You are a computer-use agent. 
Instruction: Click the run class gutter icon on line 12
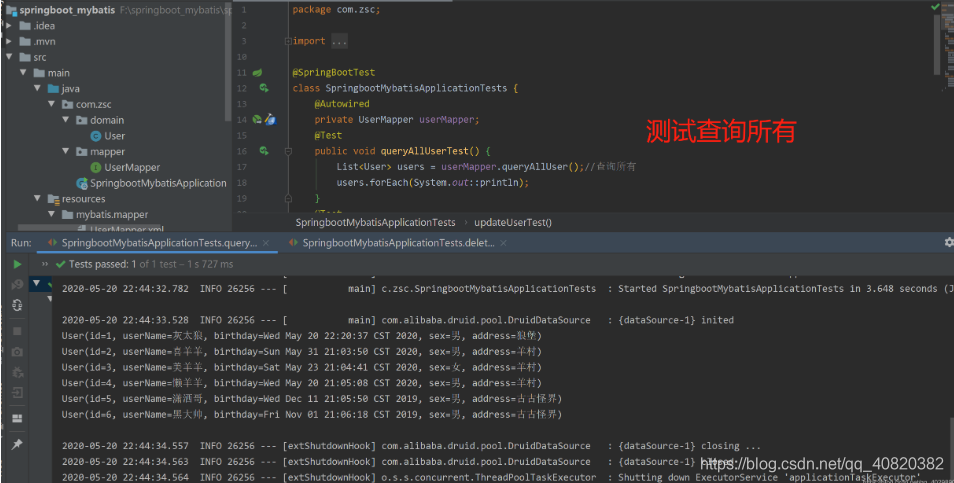[x=263, y=88]
